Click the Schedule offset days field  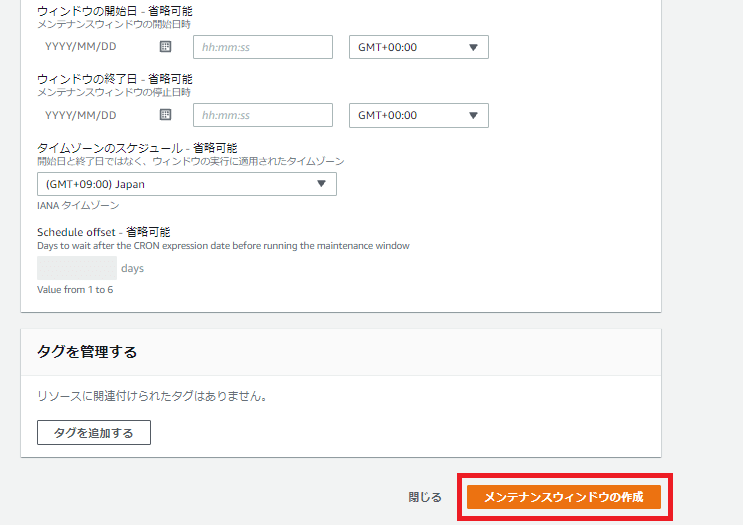[x=77, y=268]
